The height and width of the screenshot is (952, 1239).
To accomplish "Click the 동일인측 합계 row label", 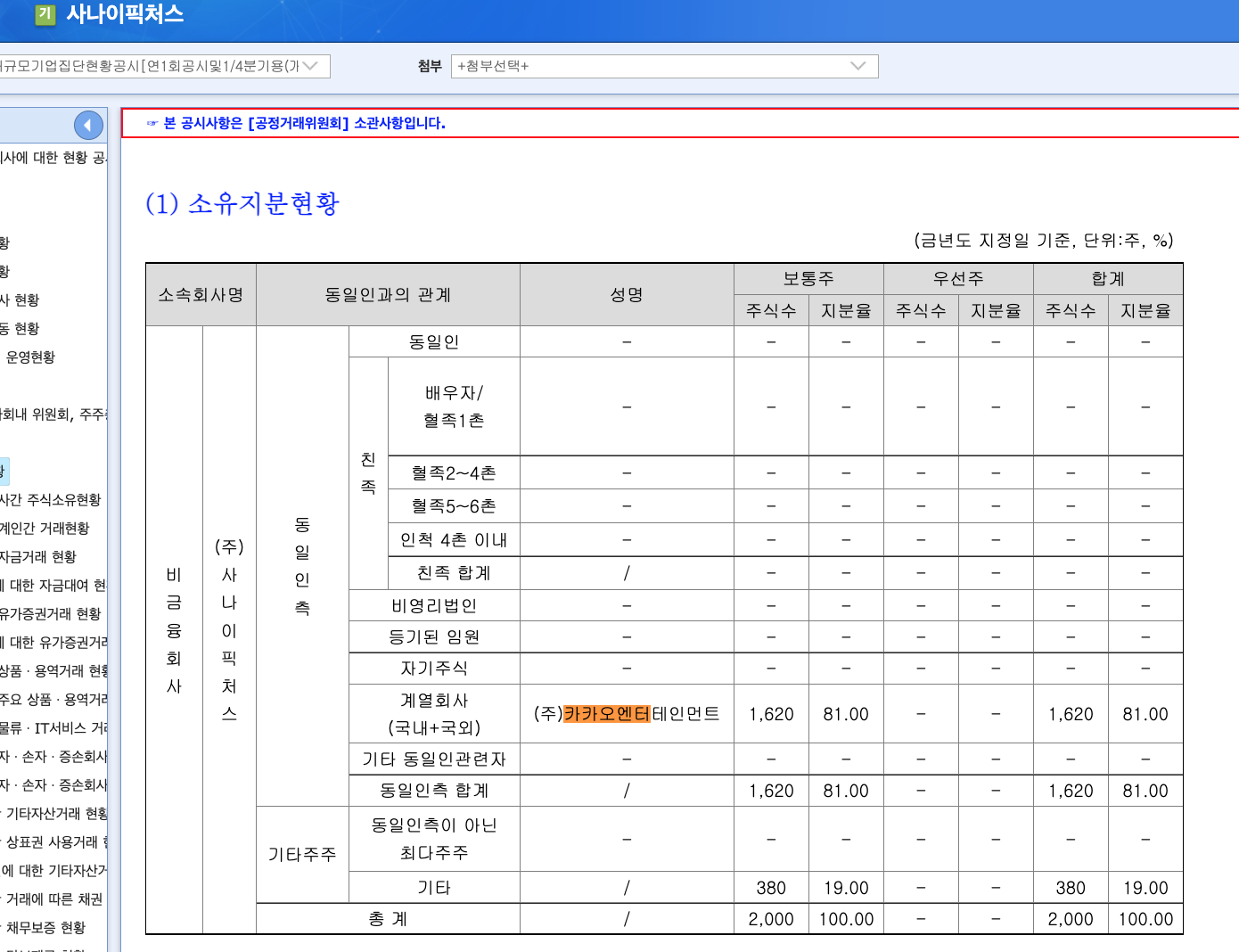I will (x=434, y=791).
